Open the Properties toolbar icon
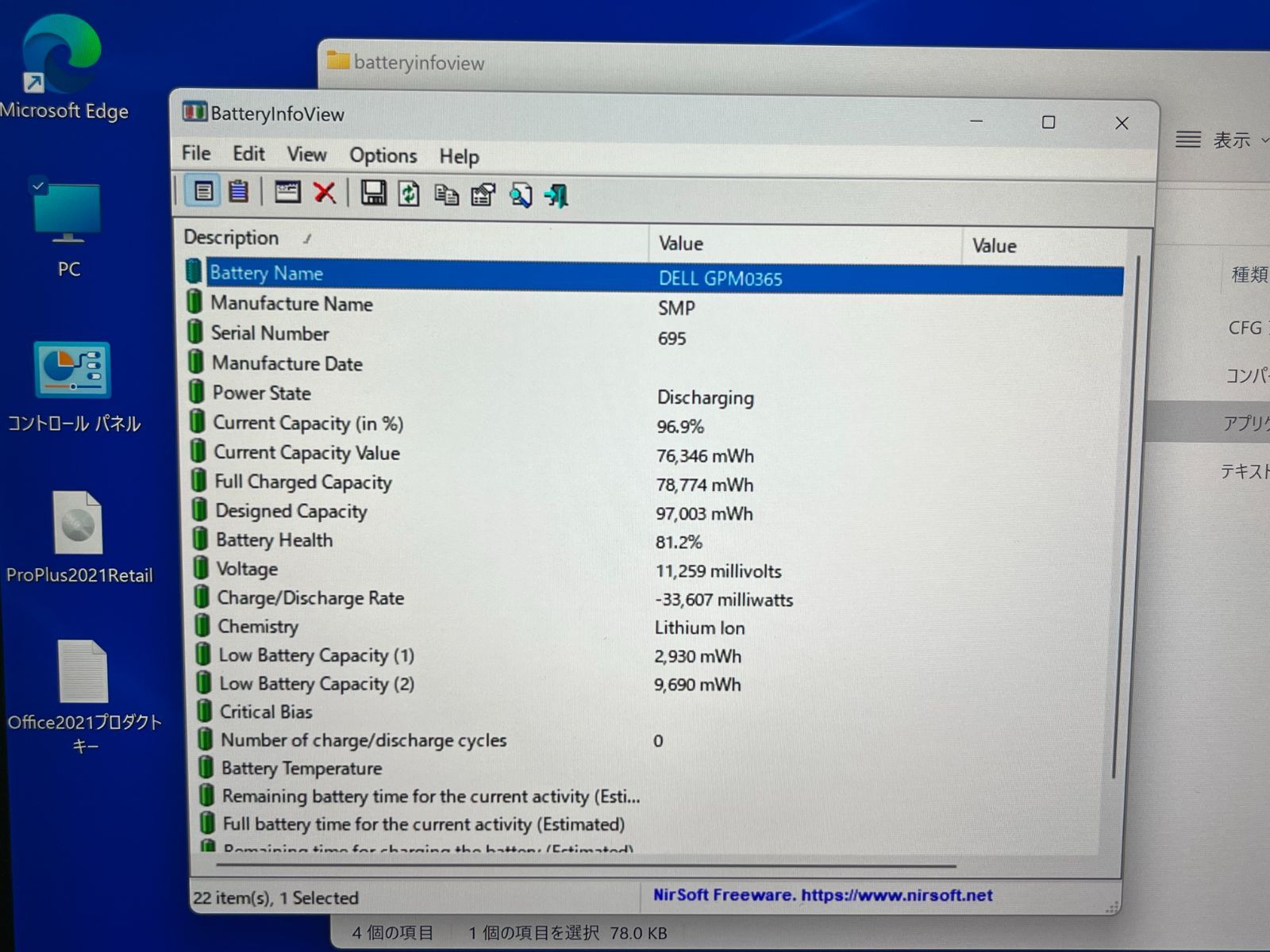Image resolution: width=1270 pixels, height=952 pixels. pyautogui.click(x=483, y=194)
